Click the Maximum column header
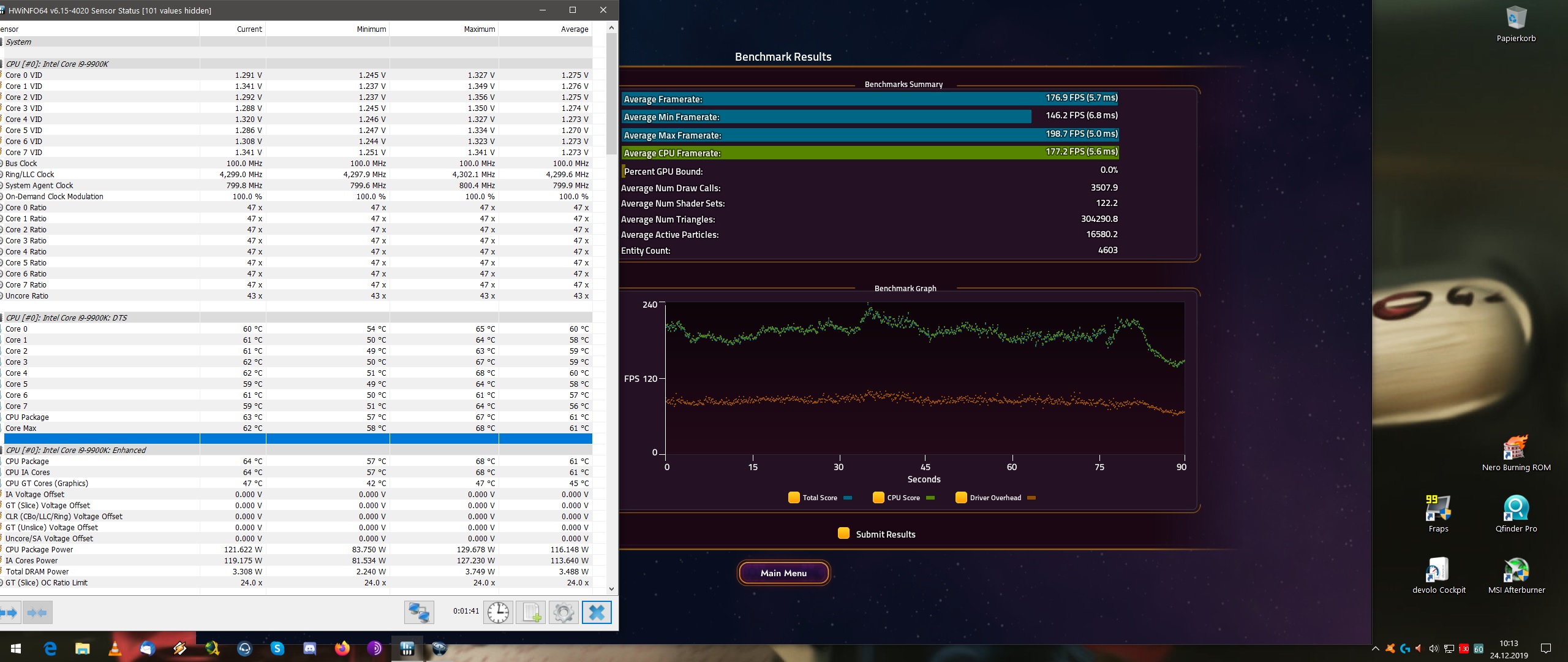 479,29
